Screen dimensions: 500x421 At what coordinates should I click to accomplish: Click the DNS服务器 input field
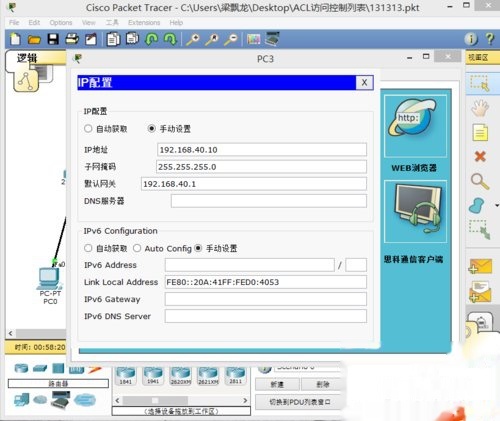point(269,201)
